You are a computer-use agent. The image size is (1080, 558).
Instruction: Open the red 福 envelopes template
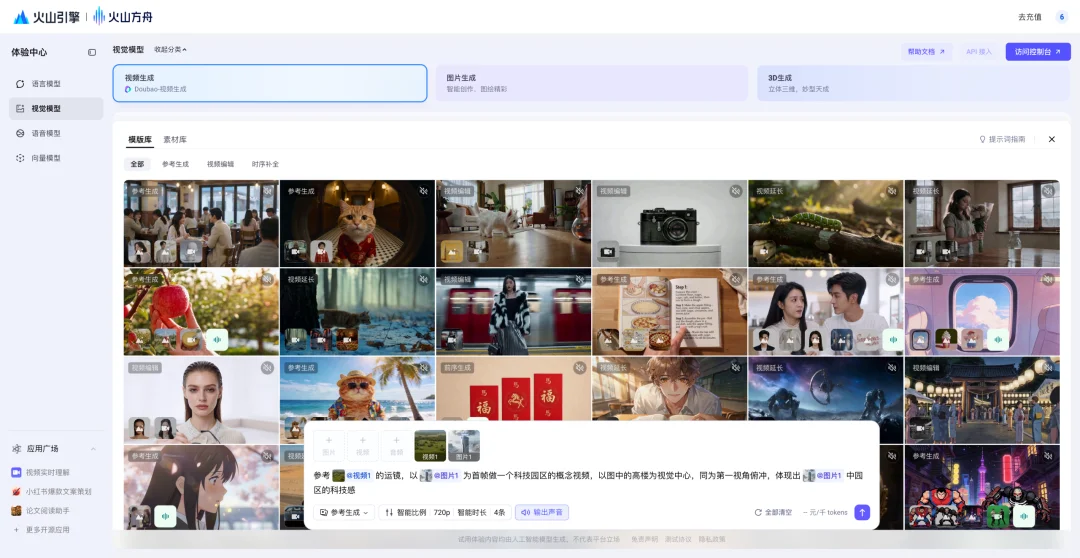pos(513,389)
